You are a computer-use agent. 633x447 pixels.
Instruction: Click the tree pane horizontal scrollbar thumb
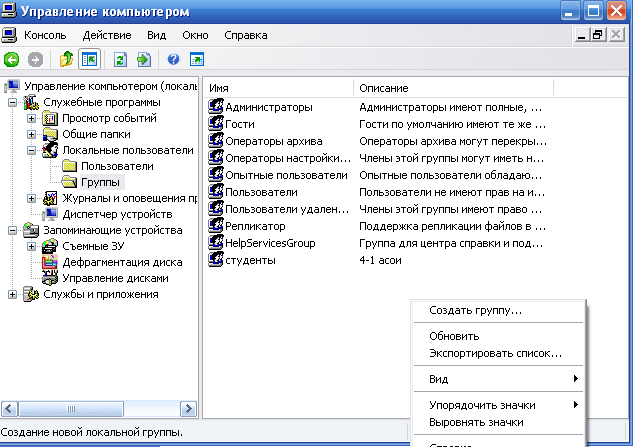tap(71, 409)
